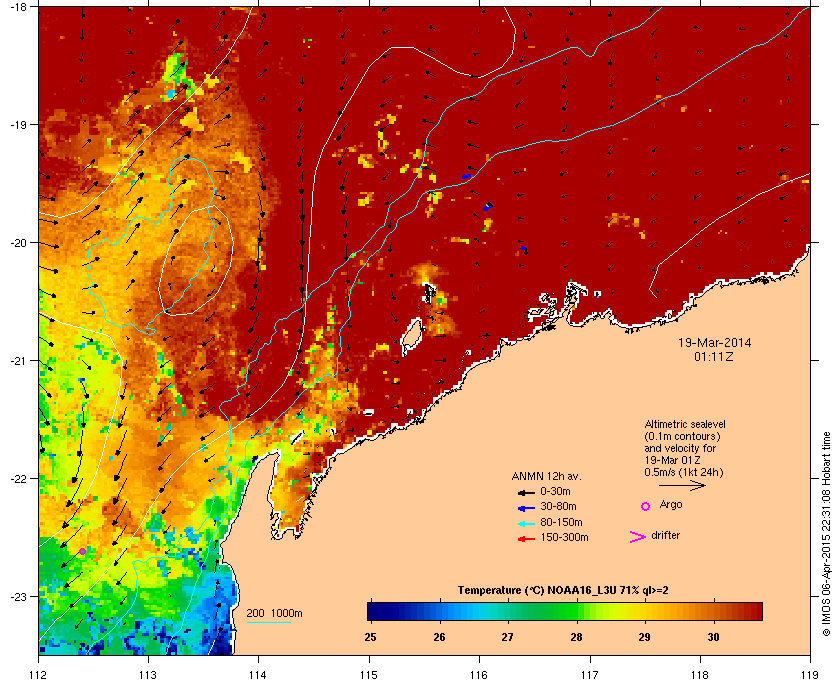
Task: Click the '0-30m' depth label
Action: 555,491
